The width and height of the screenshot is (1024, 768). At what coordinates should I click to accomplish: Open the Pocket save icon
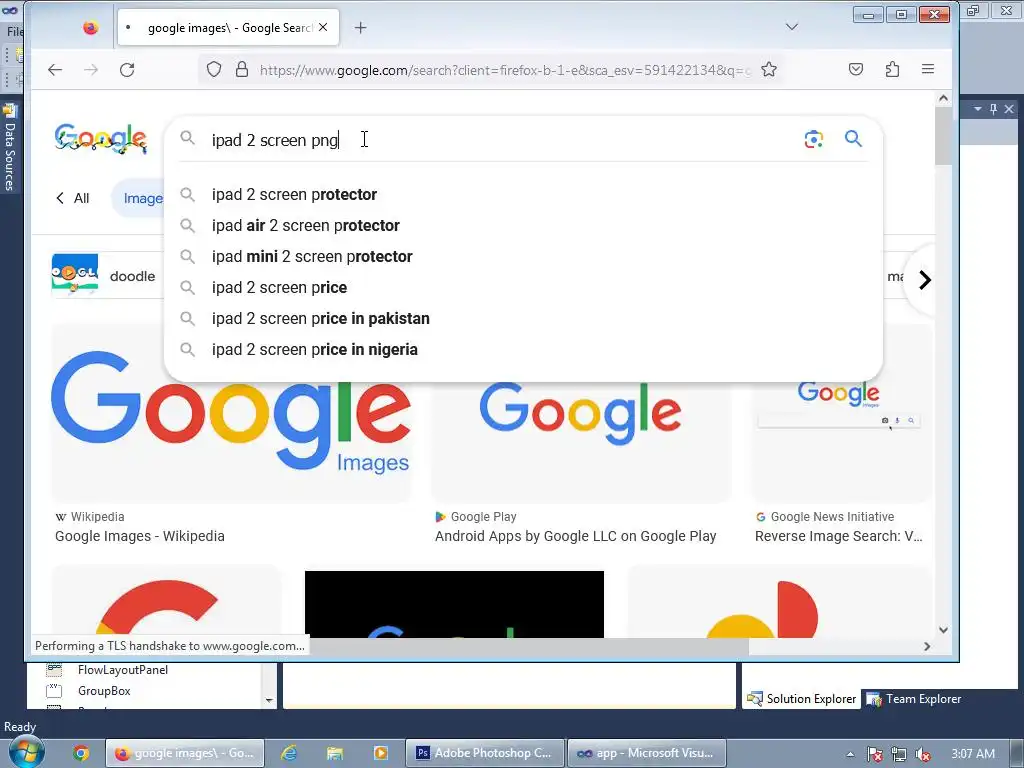(856, 69)
